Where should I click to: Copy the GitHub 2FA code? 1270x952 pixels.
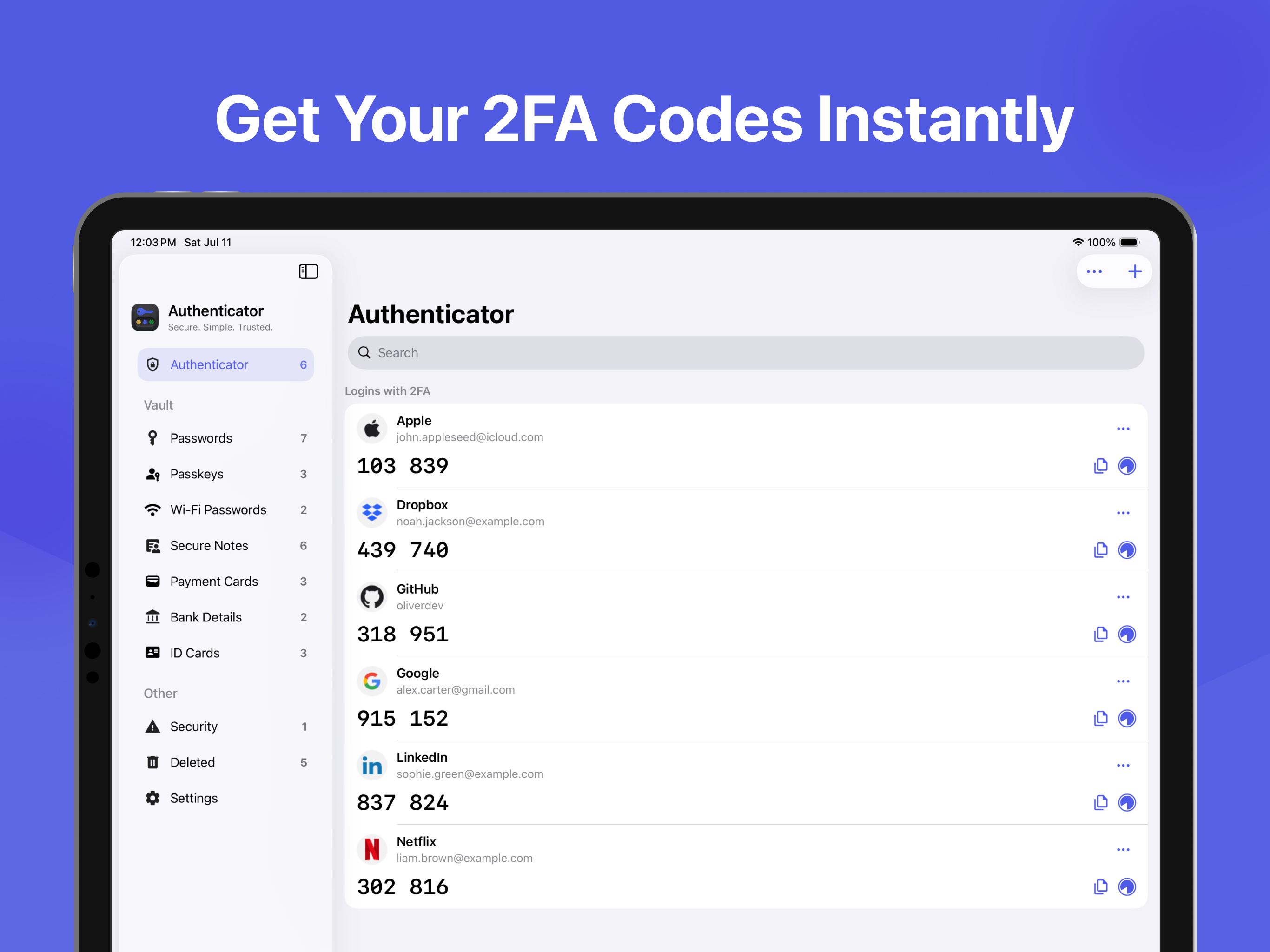[1101, 634]
